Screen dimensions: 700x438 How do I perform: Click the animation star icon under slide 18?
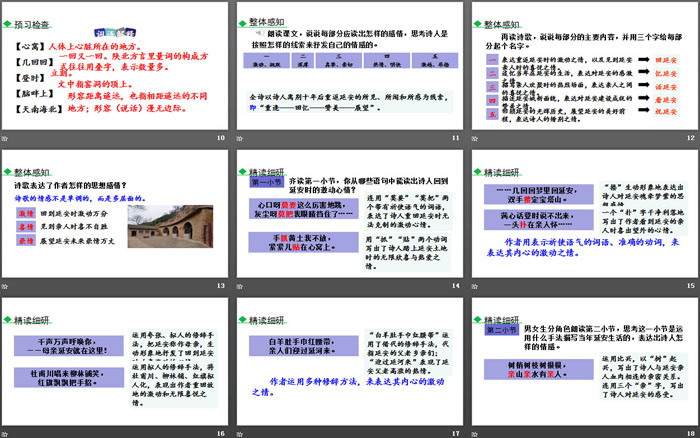(x=475, y=434)
